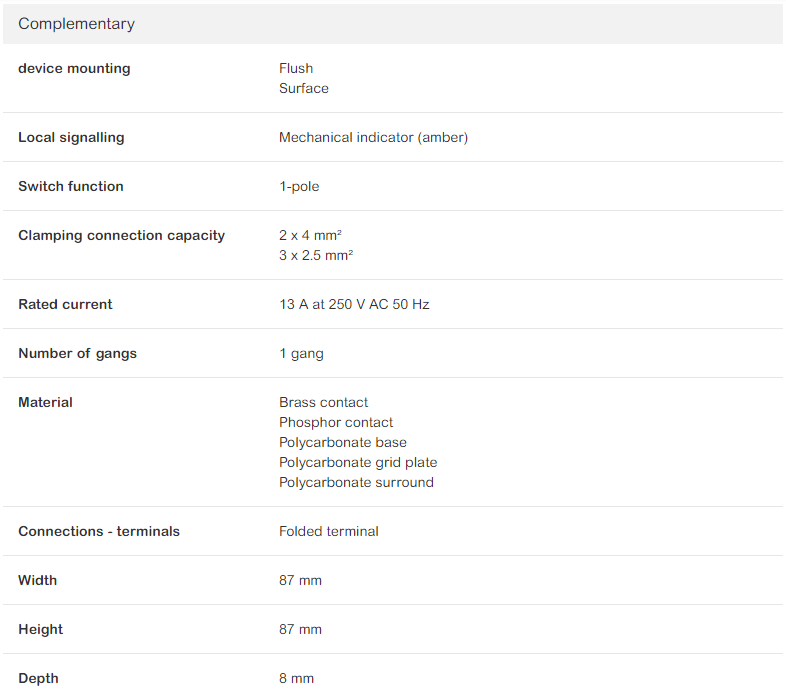The image size is (786, 699).
Task: Click the Polycarbonate grid plate entry
Action: pyautogui.click(x=358, y=462)
